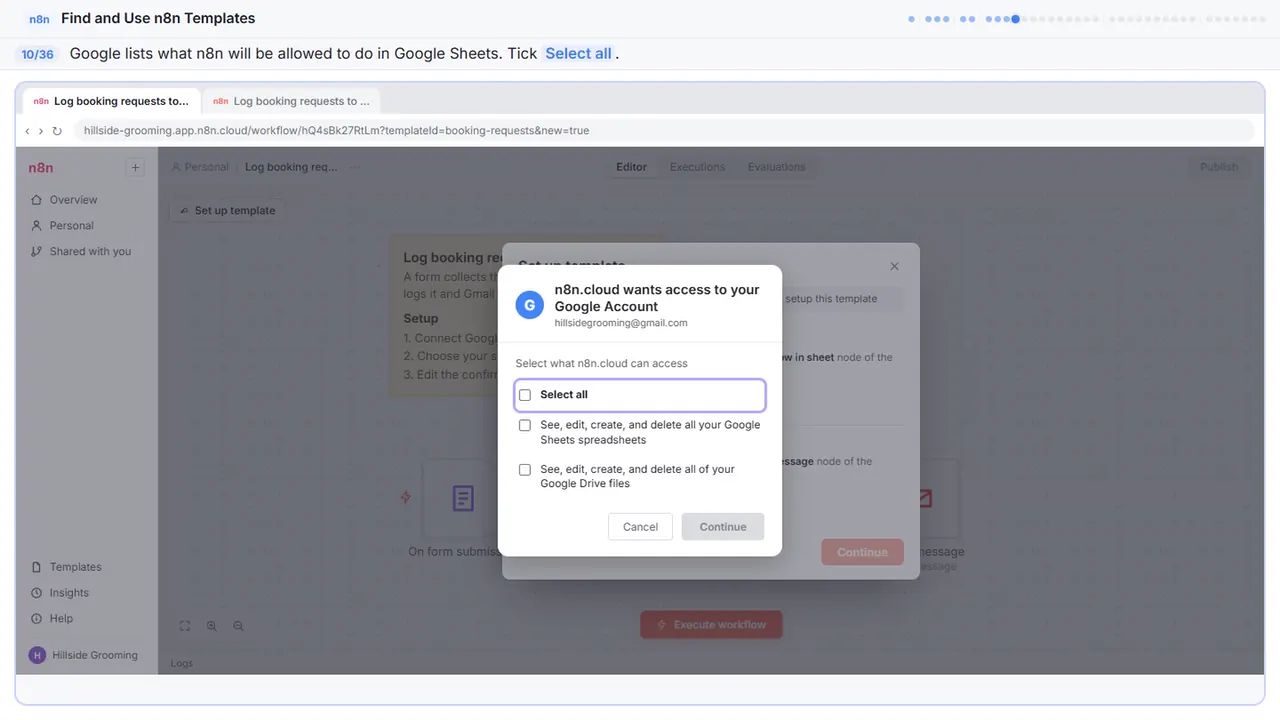Click the hillsidegrooming@gmail.com account email

[x=621, y=323]
